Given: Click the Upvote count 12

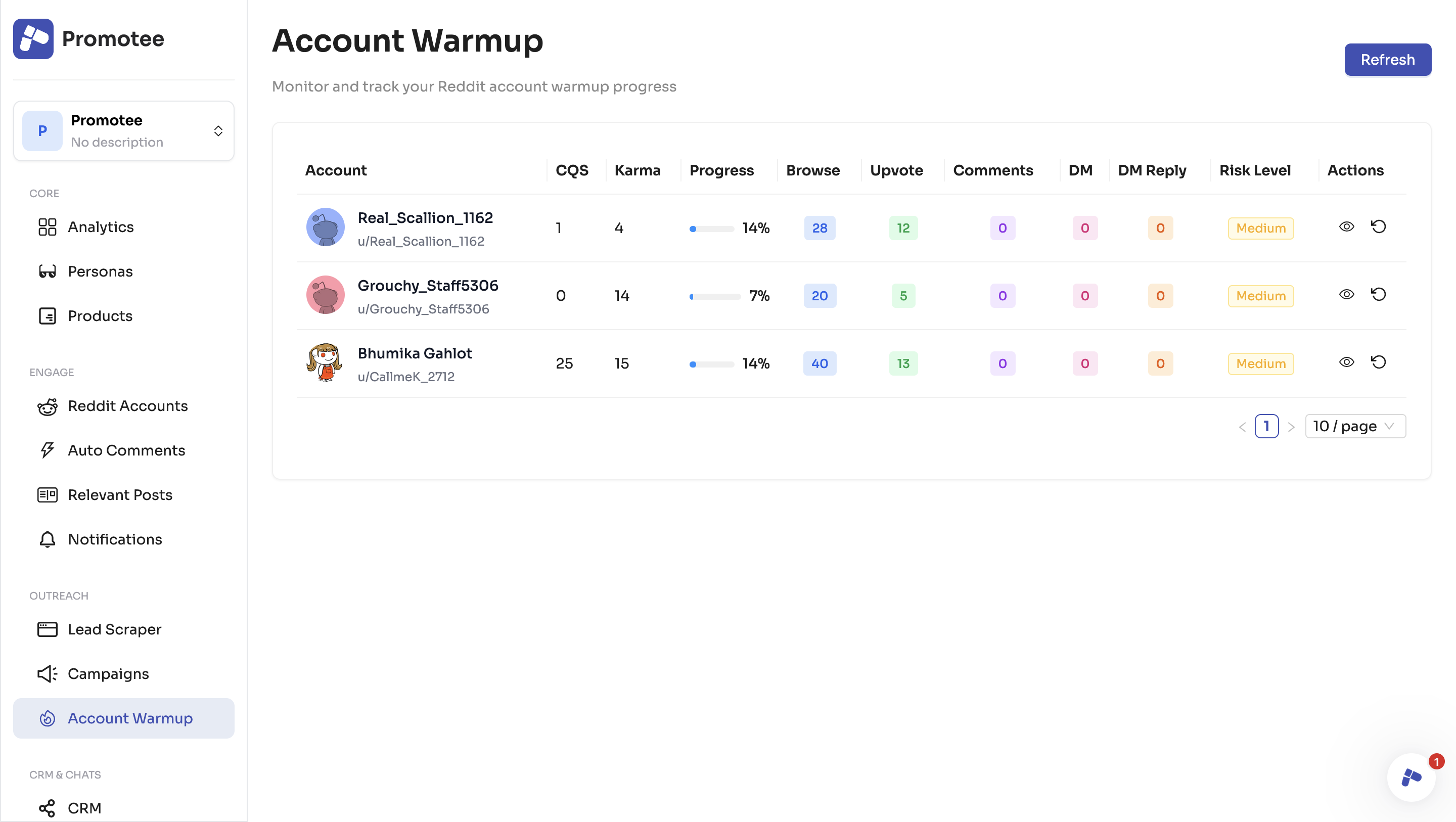Looking at the screenshot, I should (x=903, y=229).
